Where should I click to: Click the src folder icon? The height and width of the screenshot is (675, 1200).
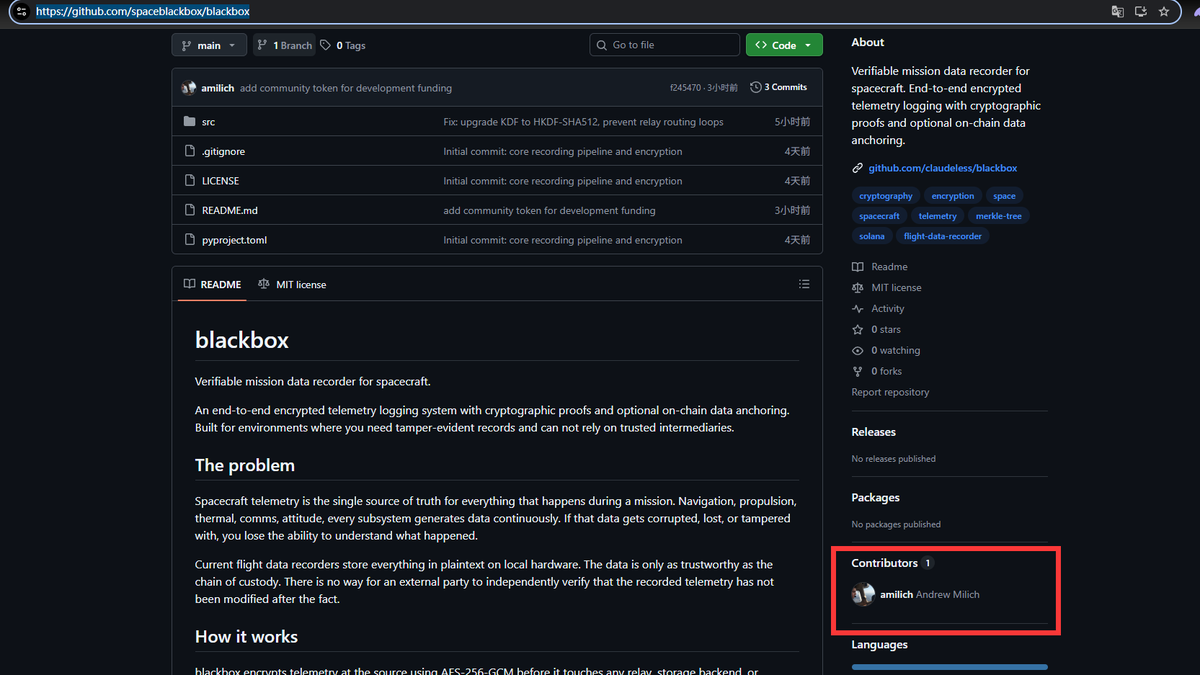click(190, 122)
